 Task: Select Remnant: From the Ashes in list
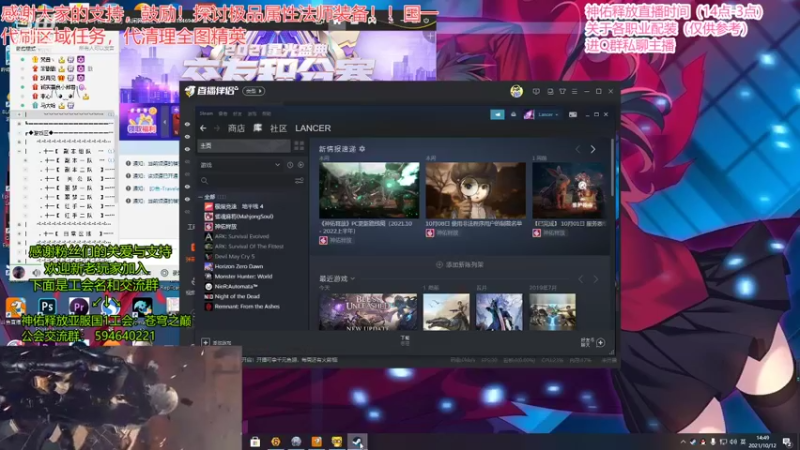point(247,307)
